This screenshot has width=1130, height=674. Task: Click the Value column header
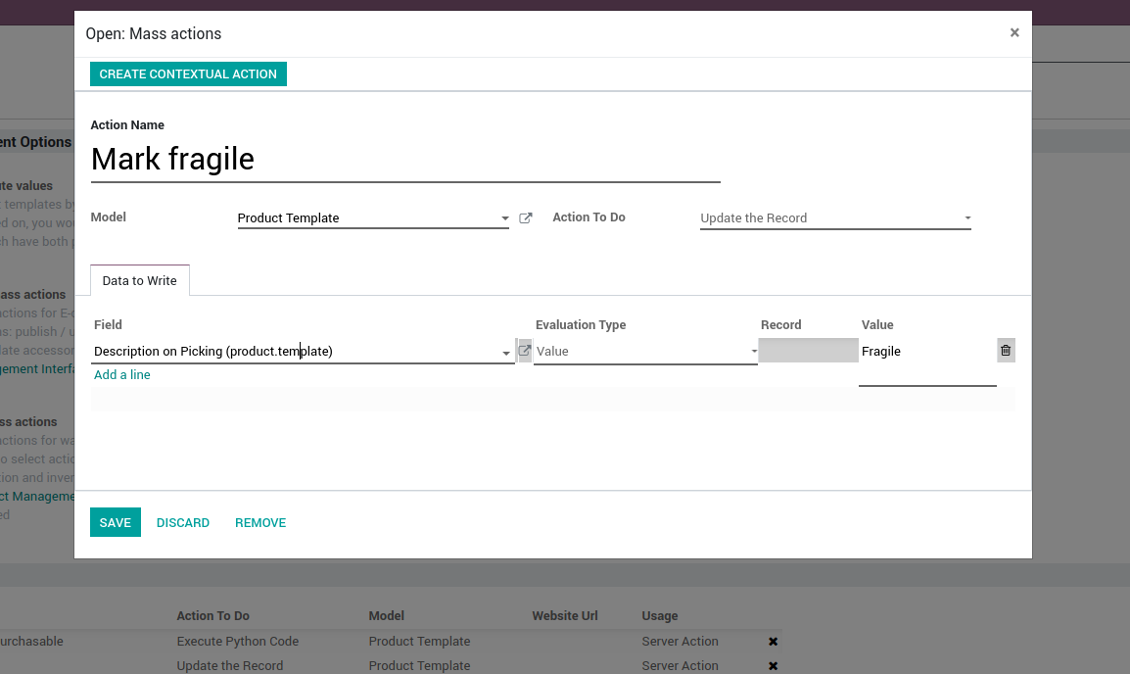pos(877,324)
